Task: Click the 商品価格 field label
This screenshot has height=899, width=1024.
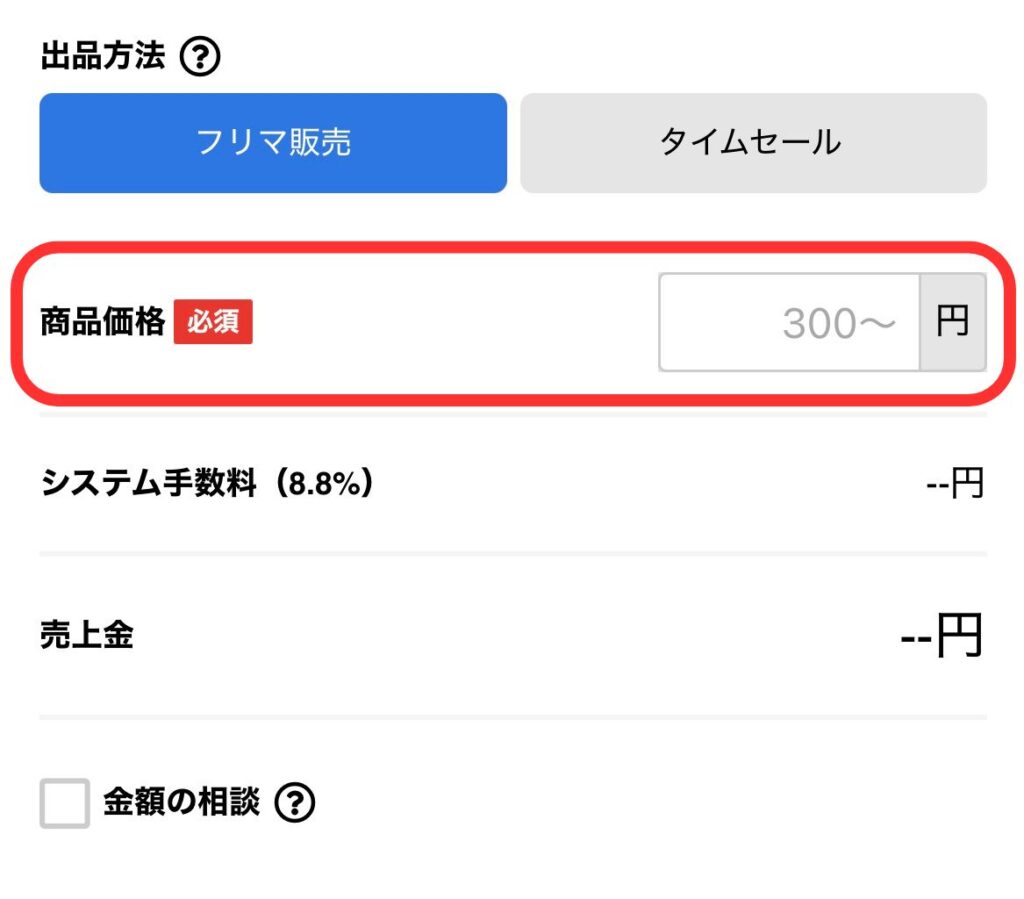Action: [102, 323]
